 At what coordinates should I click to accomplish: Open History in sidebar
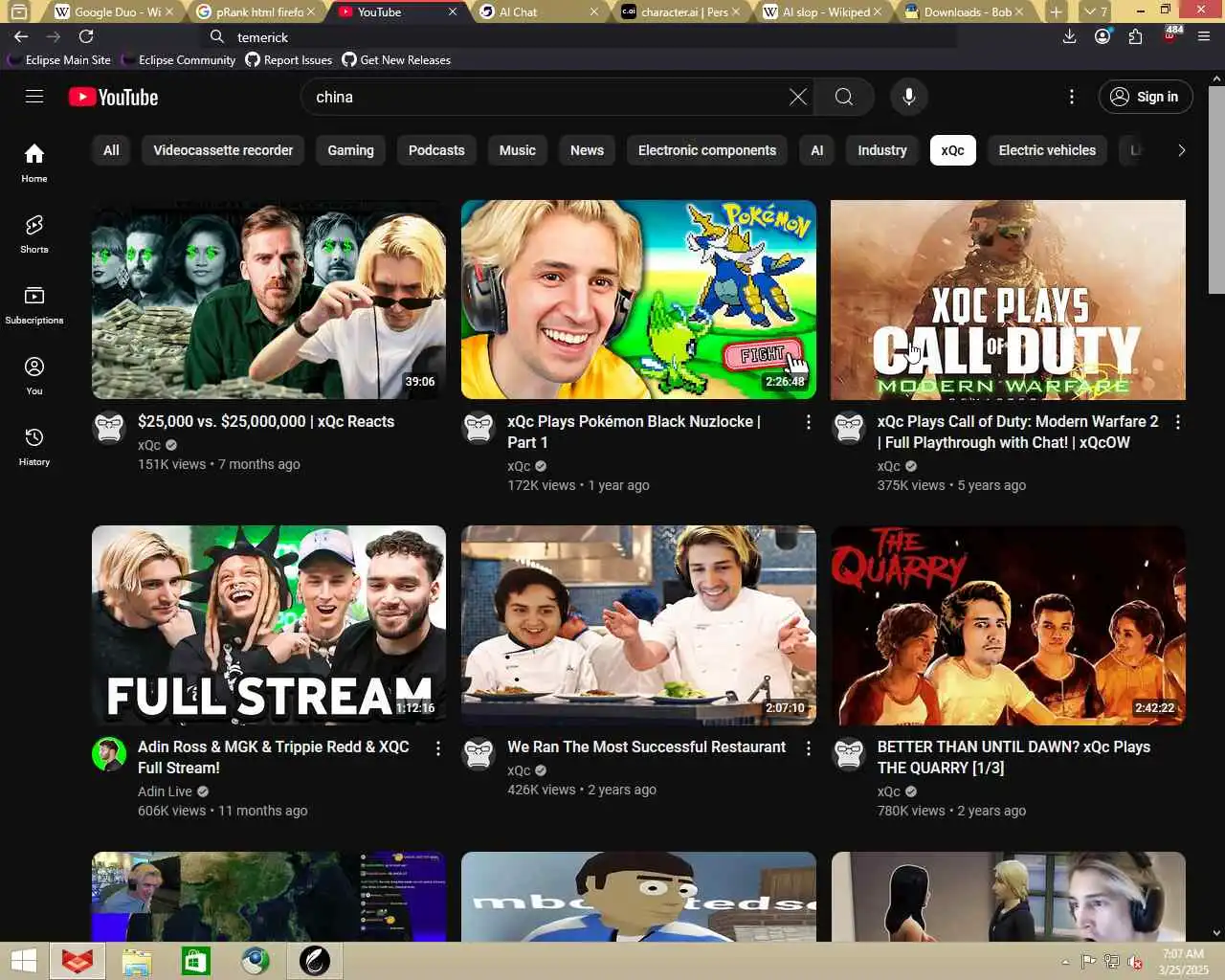pyautogui.click(x=34, y=446)
